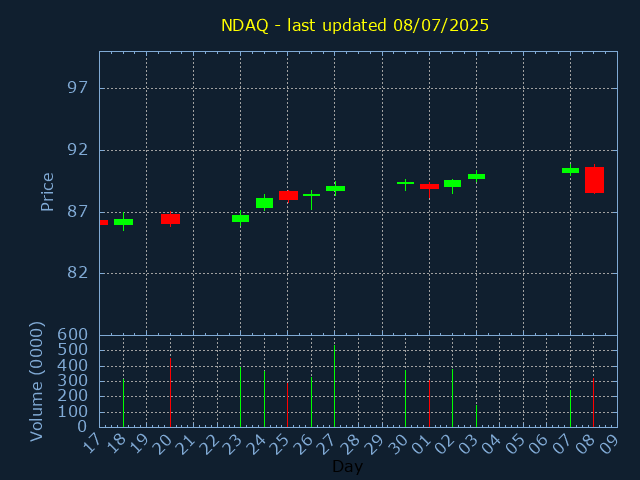Select the 200 volume axis label

72,396
